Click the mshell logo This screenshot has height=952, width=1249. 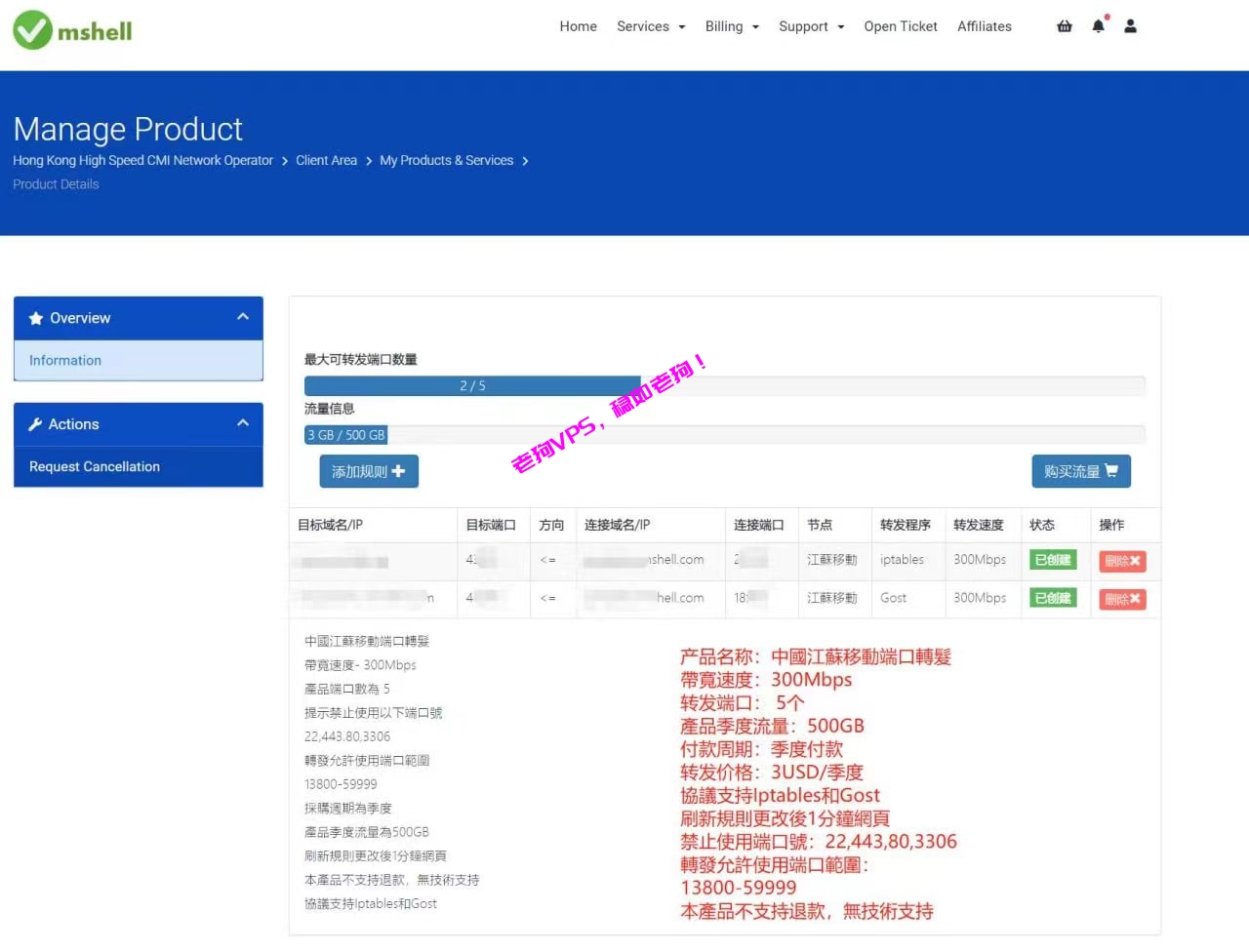click(72, 30)
